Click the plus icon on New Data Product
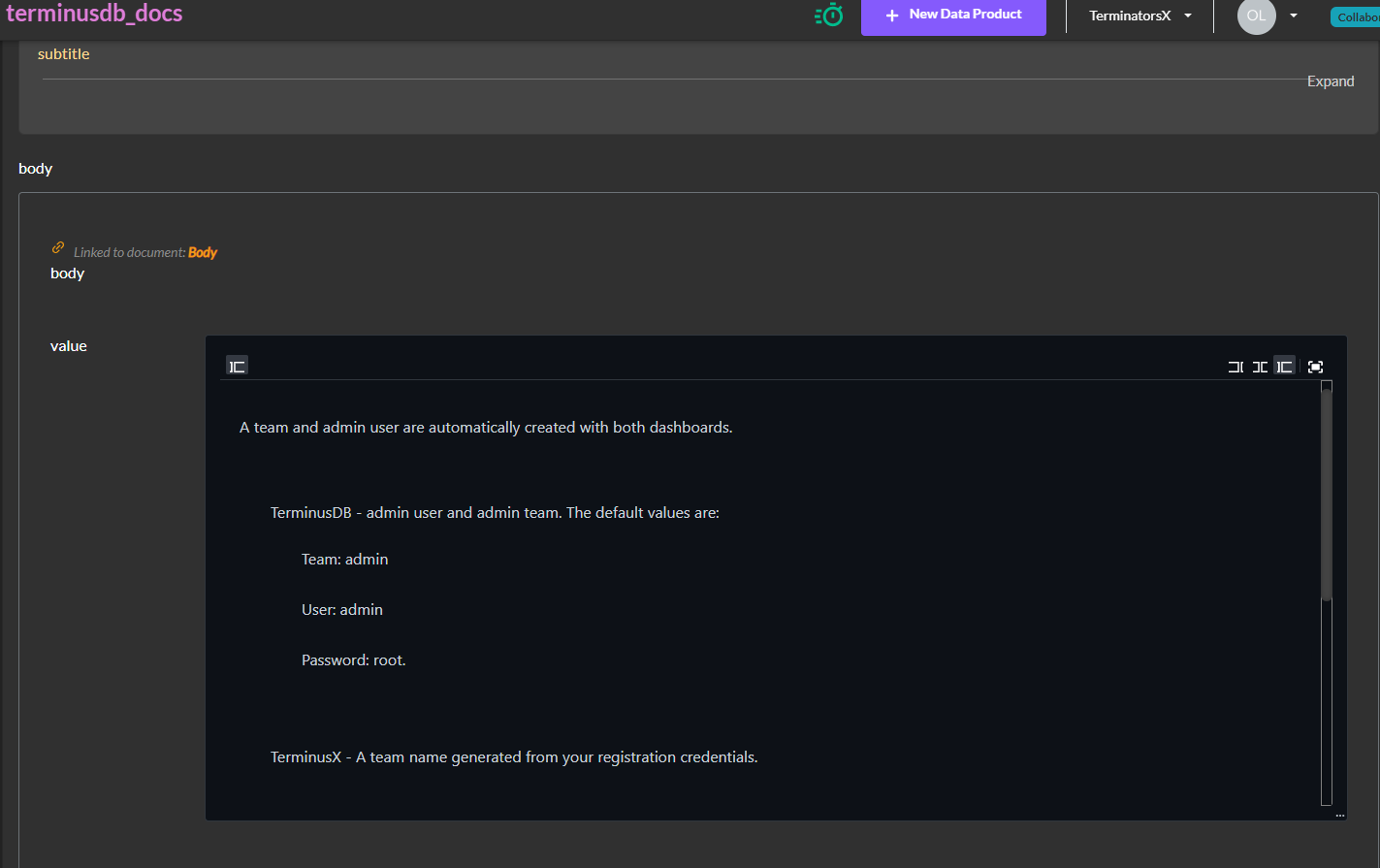The height and width of the screenshot is (868, 1380). pos(891,15)
